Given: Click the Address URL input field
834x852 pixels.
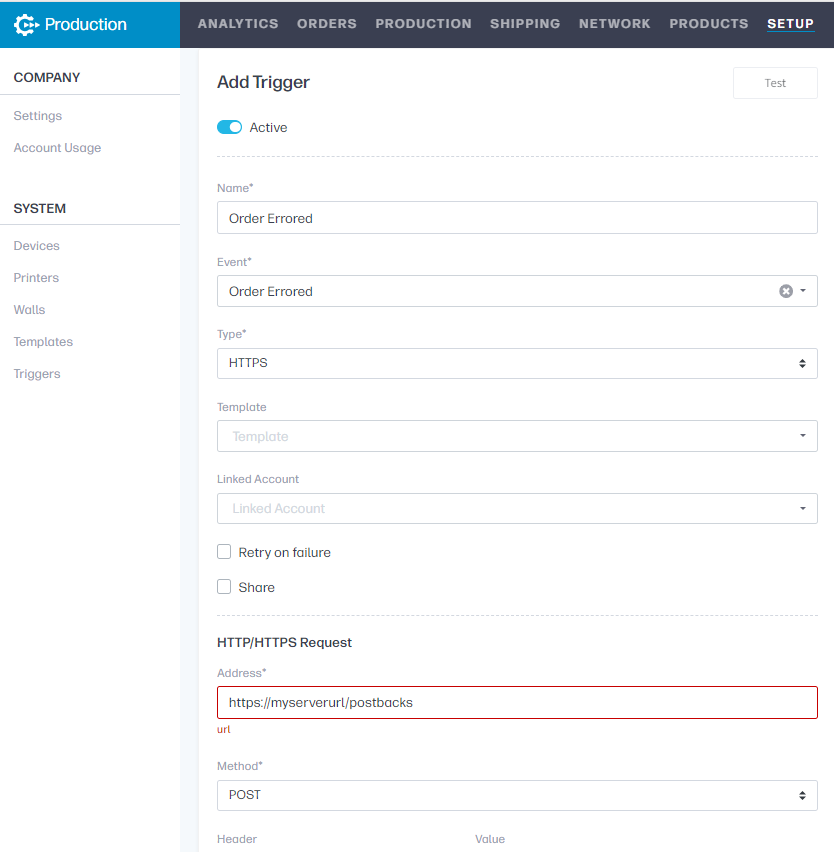Looking at the screenshot, I should click(x=517, y=703).
